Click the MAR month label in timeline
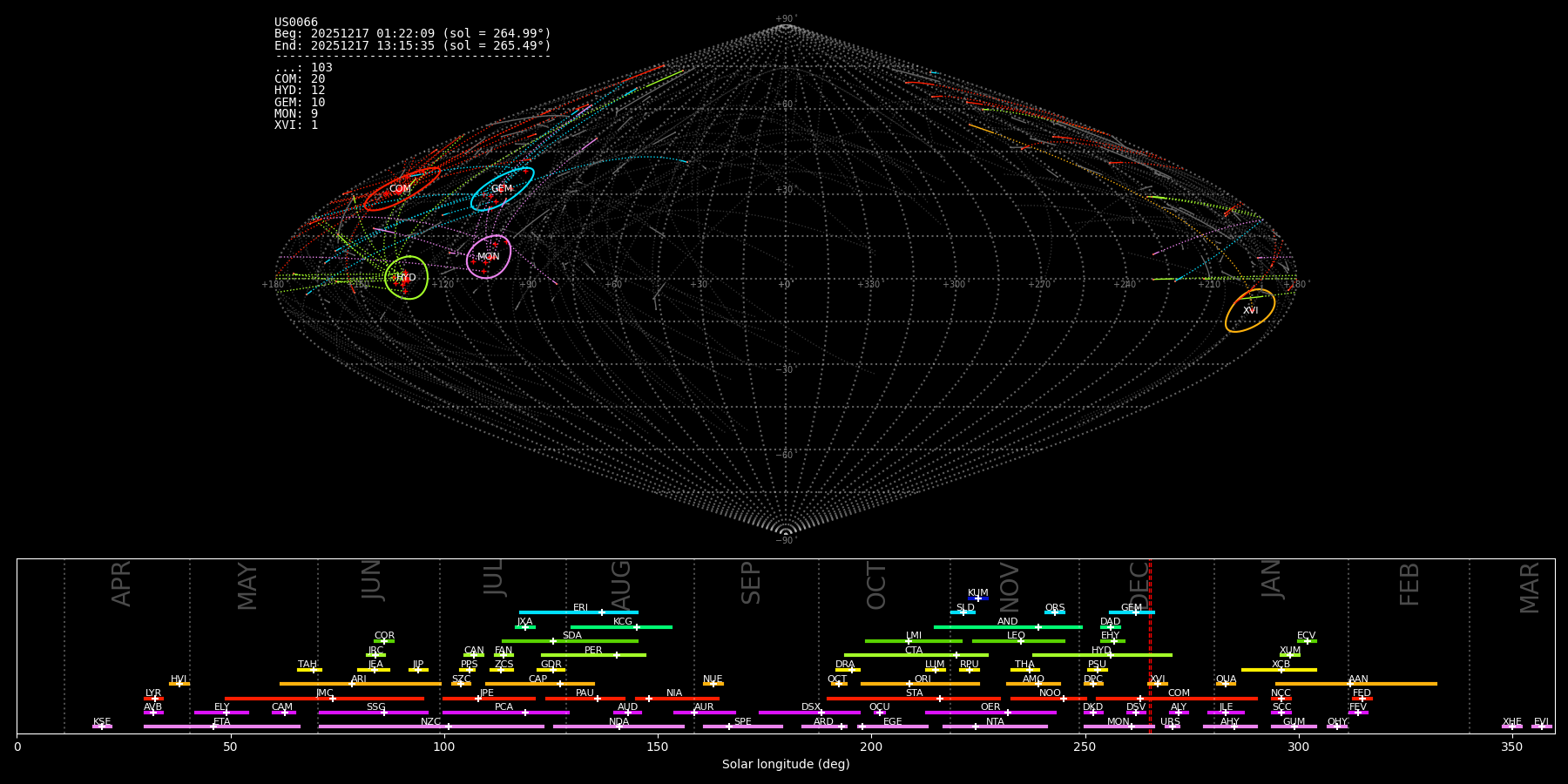 (1530, 588)
